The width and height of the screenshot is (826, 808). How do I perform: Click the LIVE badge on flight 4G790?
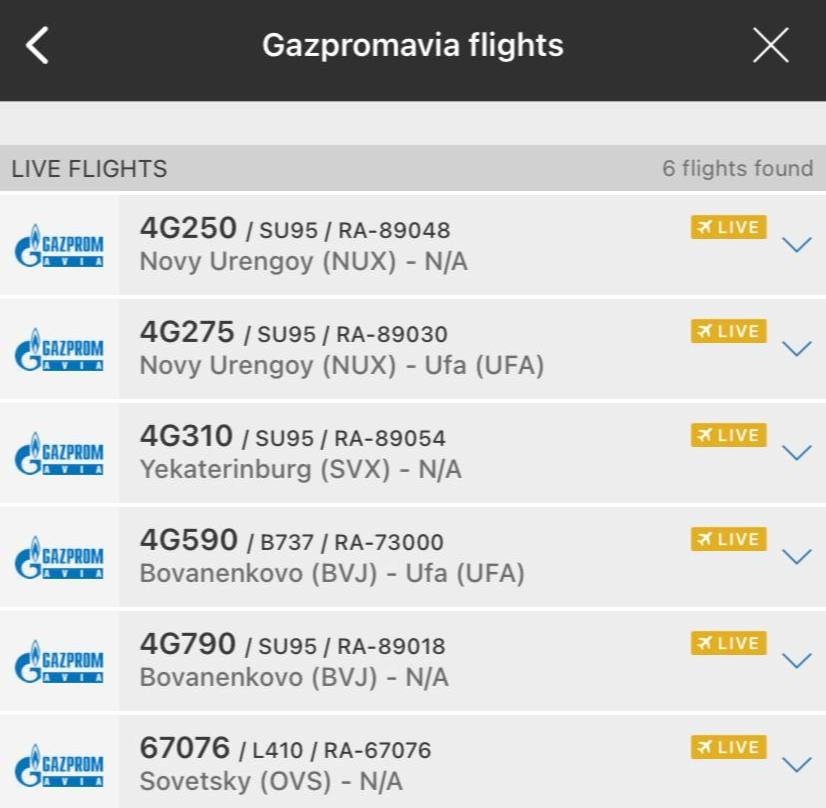click(728, 643)
